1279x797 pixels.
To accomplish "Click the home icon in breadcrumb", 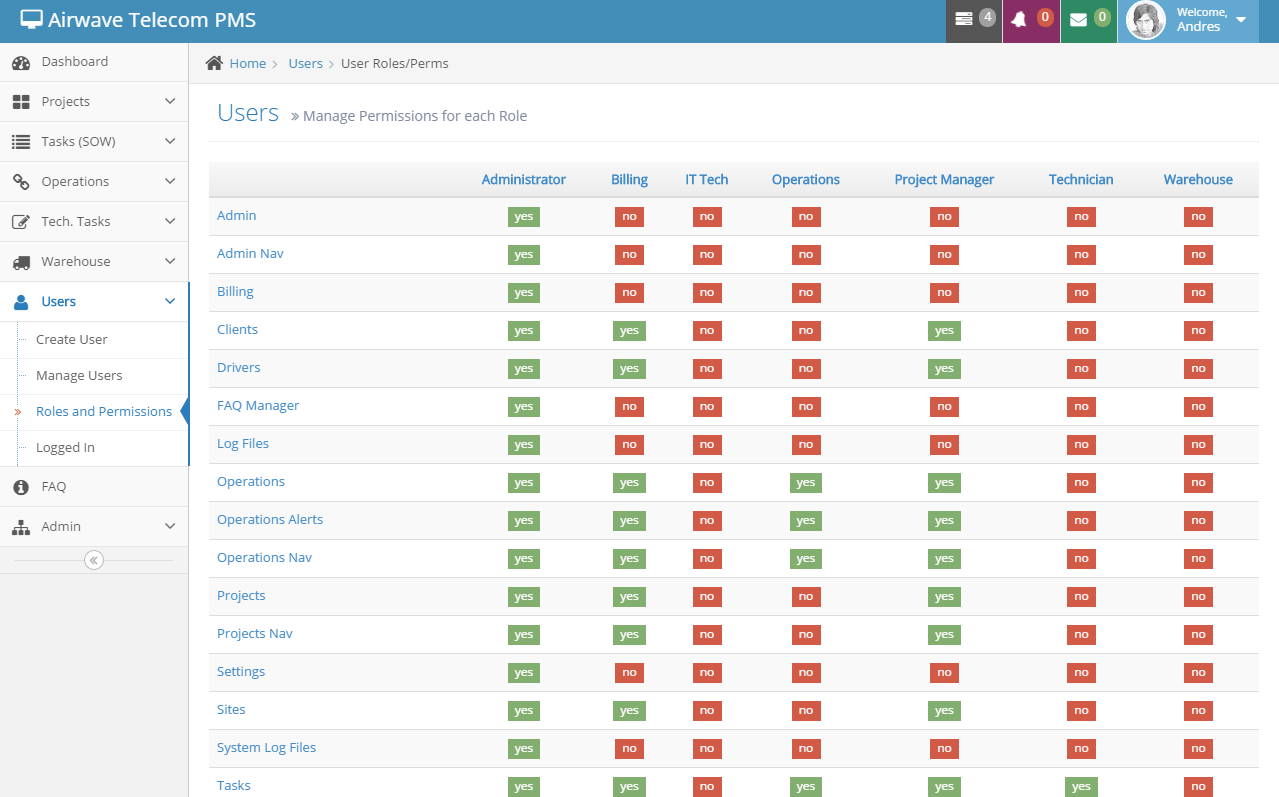I will (x=214, y=63).
